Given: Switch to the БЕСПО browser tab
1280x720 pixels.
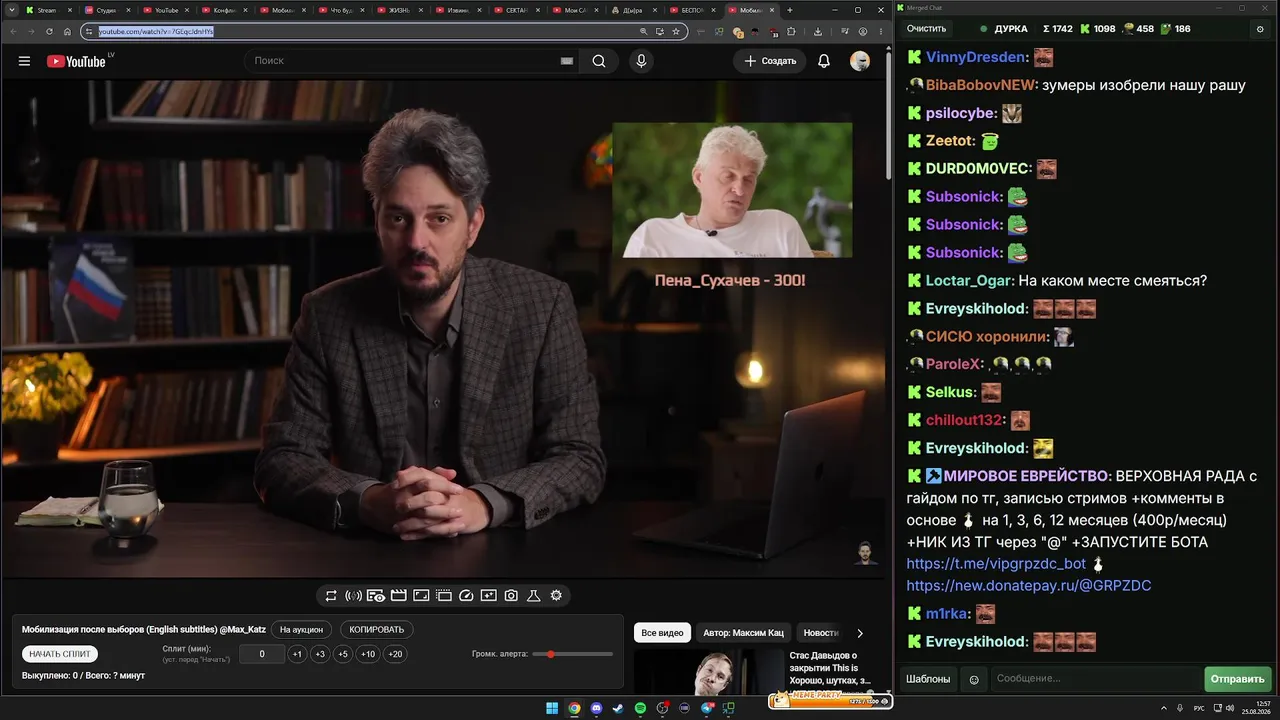Looking at the screenshot, I should point(692,10).
